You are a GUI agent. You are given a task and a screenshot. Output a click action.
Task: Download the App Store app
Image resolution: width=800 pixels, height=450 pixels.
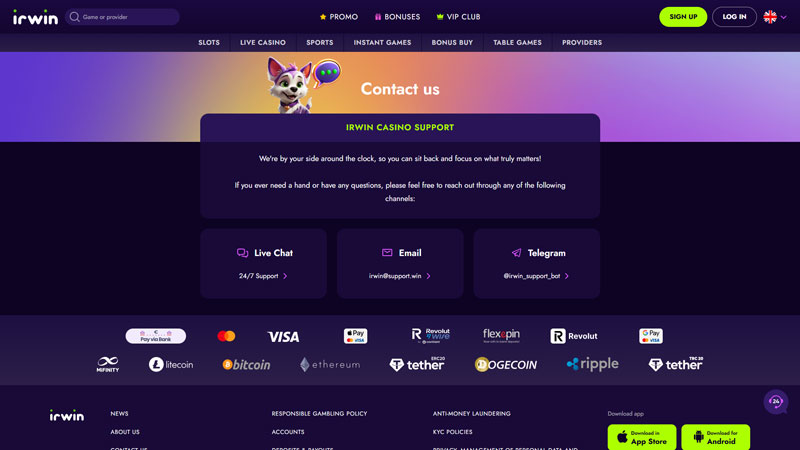coord(642,437)
